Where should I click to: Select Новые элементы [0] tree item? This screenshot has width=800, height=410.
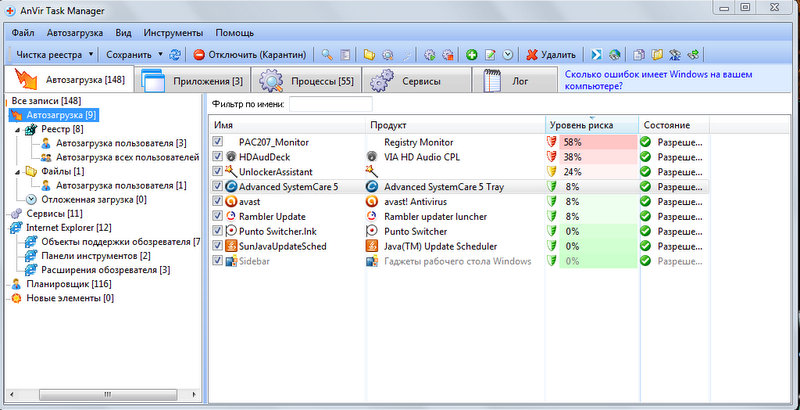click(x=70, y=298)
